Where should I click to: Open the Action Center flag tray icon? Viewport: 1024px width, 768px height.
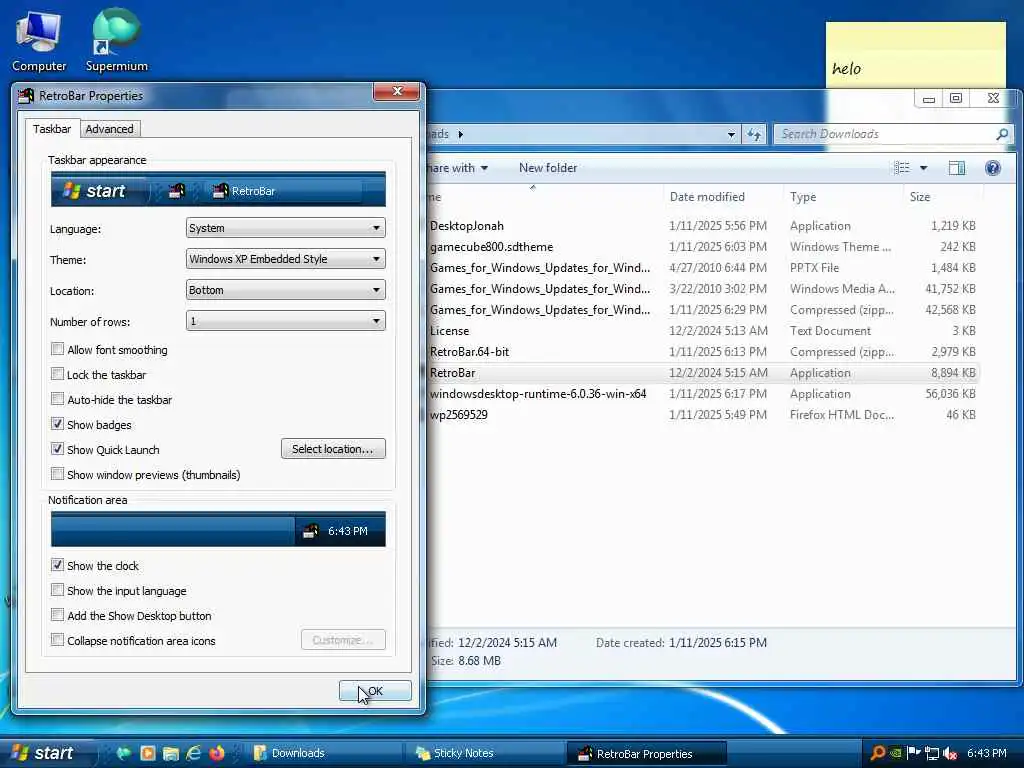pos(914,753)
